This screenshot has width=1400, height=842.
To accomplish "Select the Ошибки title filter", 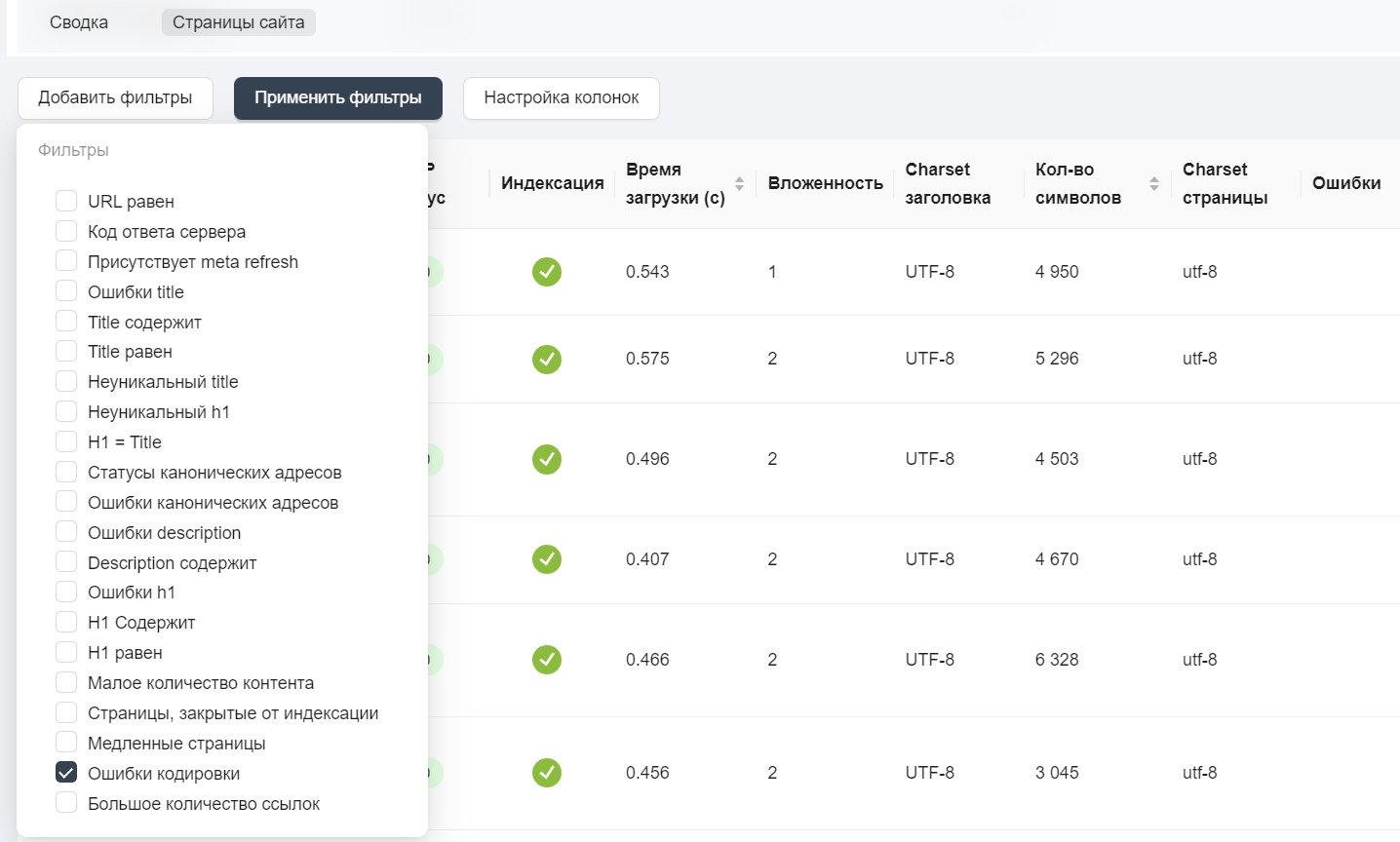I will [66, 291].
